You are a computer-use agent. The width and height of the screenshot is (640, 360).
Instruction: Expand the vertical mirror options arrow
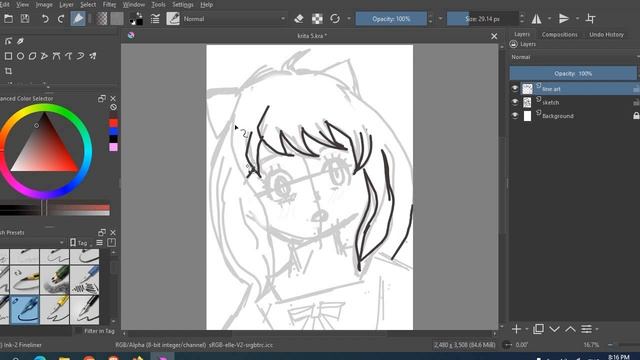pyautogui.click(x=577, y=19)
